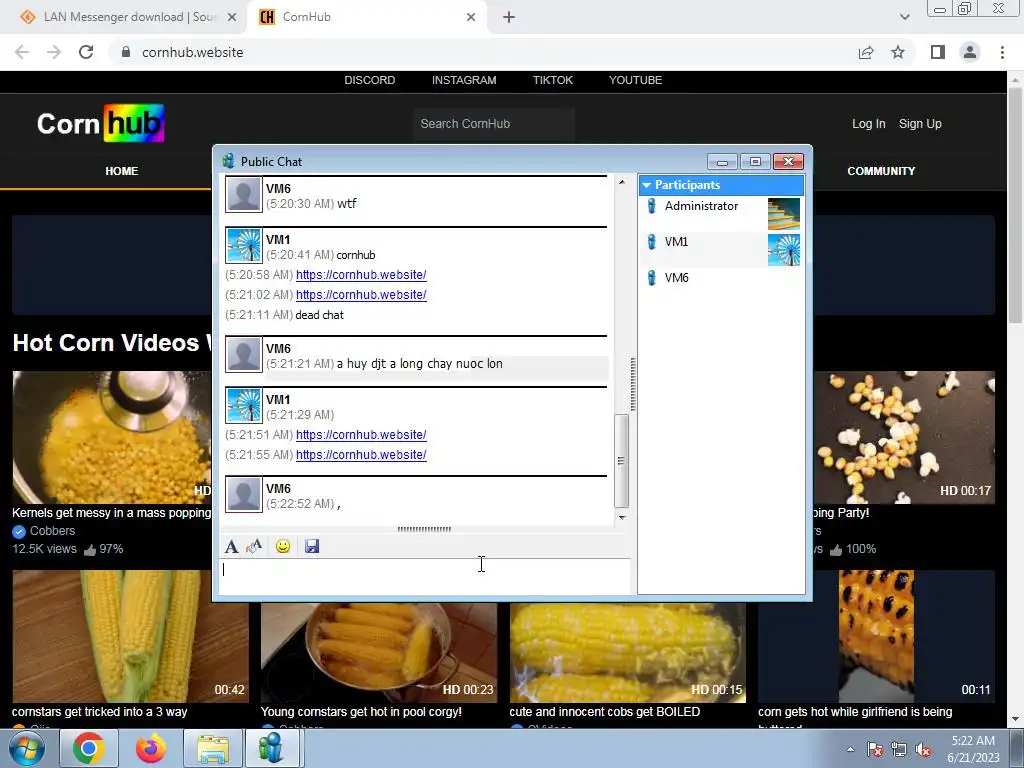Click VM6 avatar on the wtf message
1024x768 pixels.
[x=244, y=195]
